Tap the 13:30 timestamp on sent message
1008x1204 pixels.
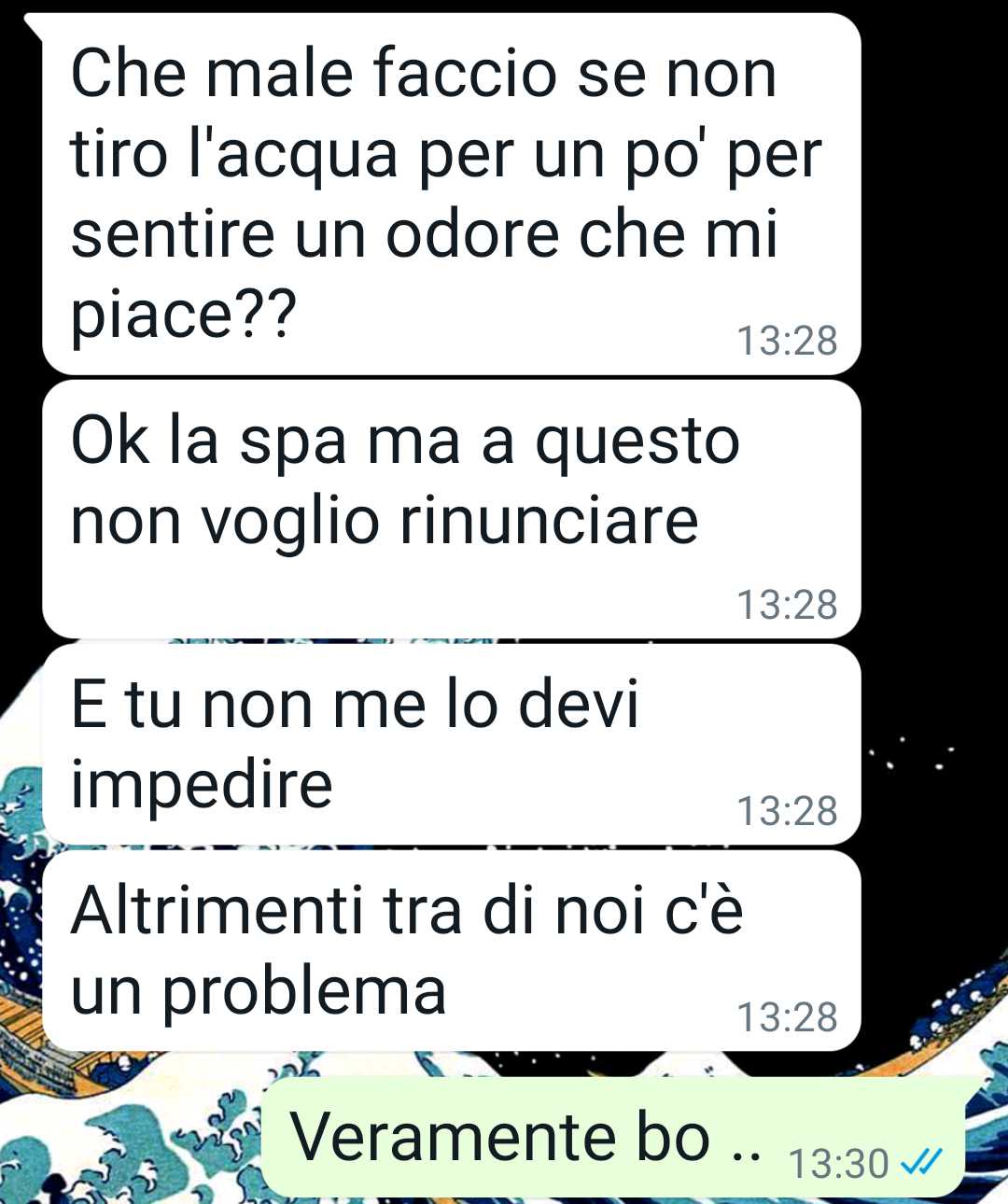pos(838,1164)
